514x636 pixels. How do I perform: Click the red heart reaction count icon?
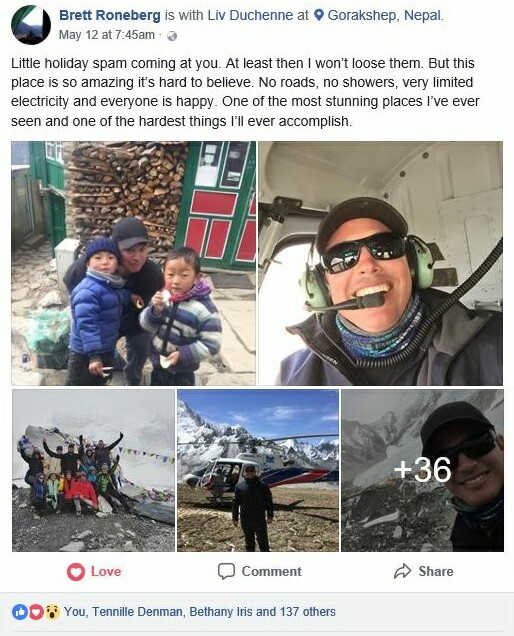36,612
